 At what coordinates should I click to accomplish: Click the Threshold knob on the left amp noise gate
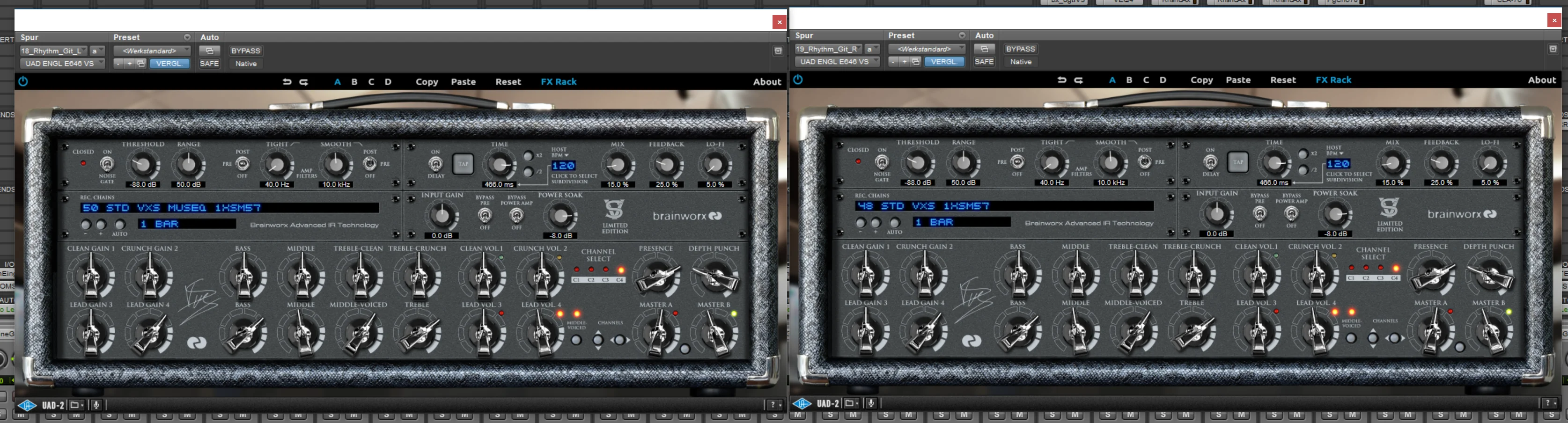(142, 164)
